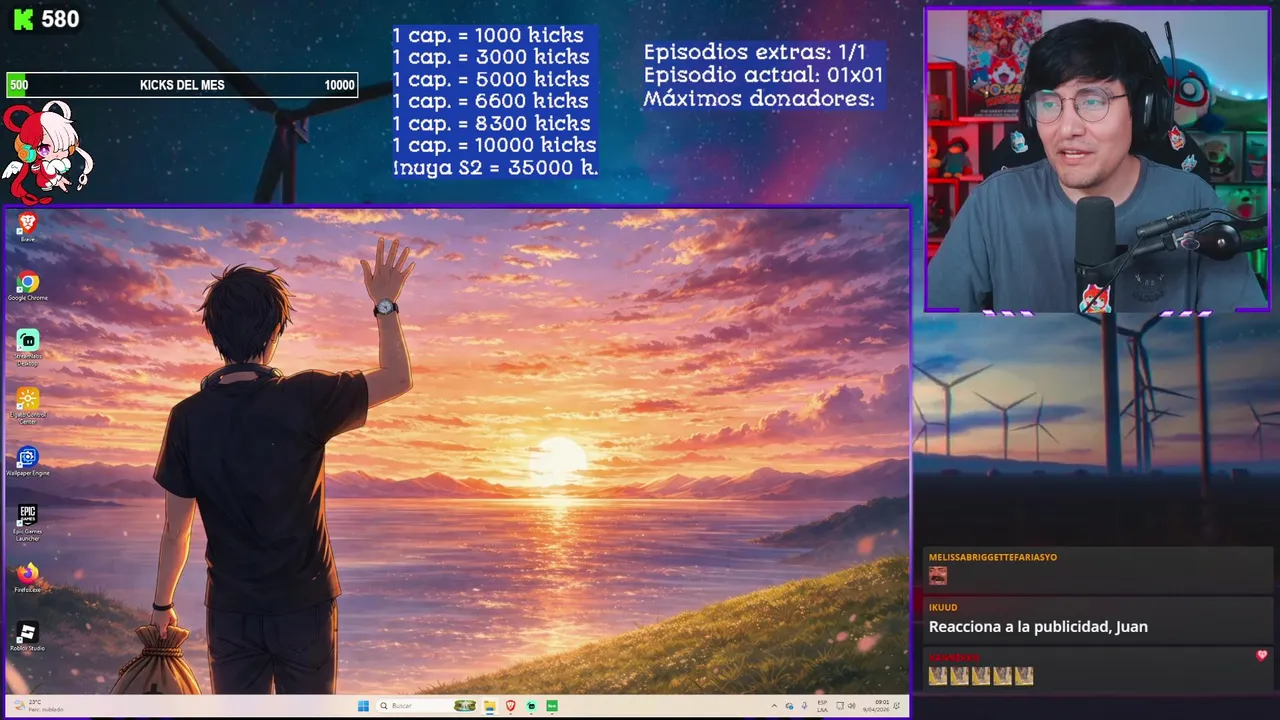
Task: Open Streamlabs from the taskbar
Action: pyautogui.click(x=531, y=705)
